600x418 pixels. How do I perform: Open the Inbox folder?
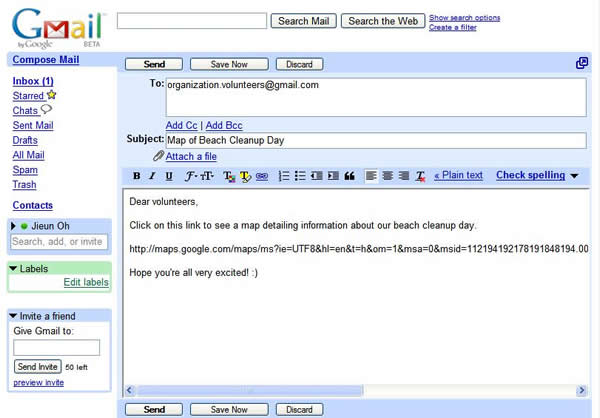[32, 81]
